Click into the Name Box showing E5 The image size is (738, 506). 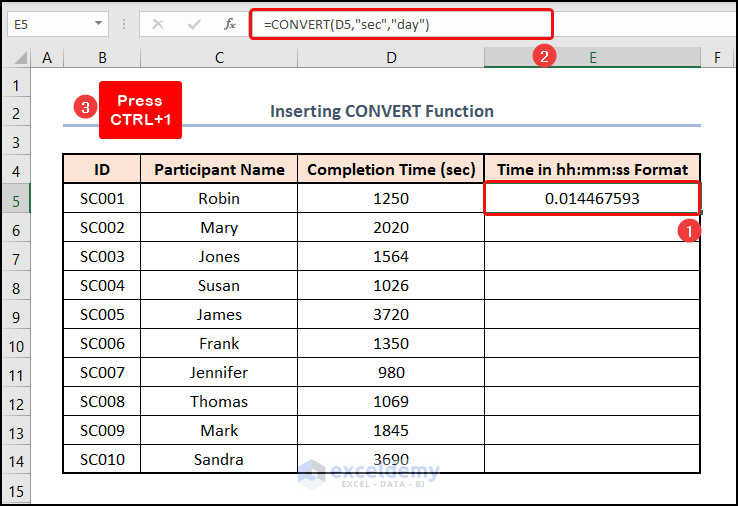[50, 24]
